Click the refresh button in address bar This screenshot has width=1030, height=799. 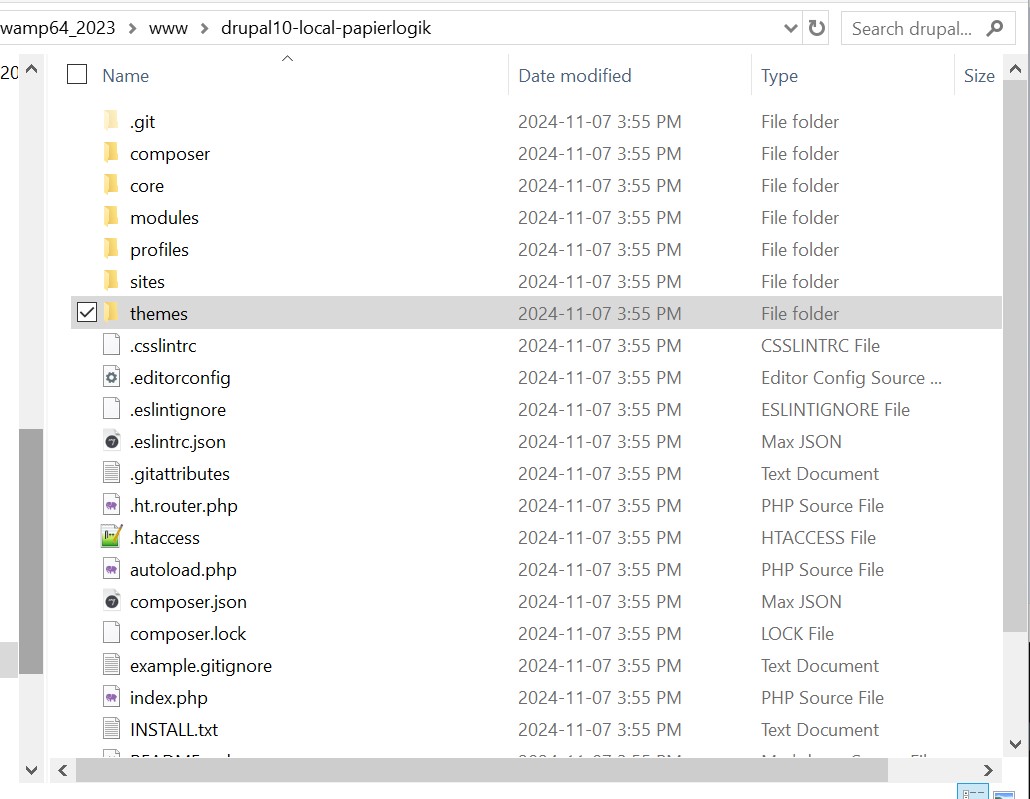pyautogui.click(x=817, y=29)
